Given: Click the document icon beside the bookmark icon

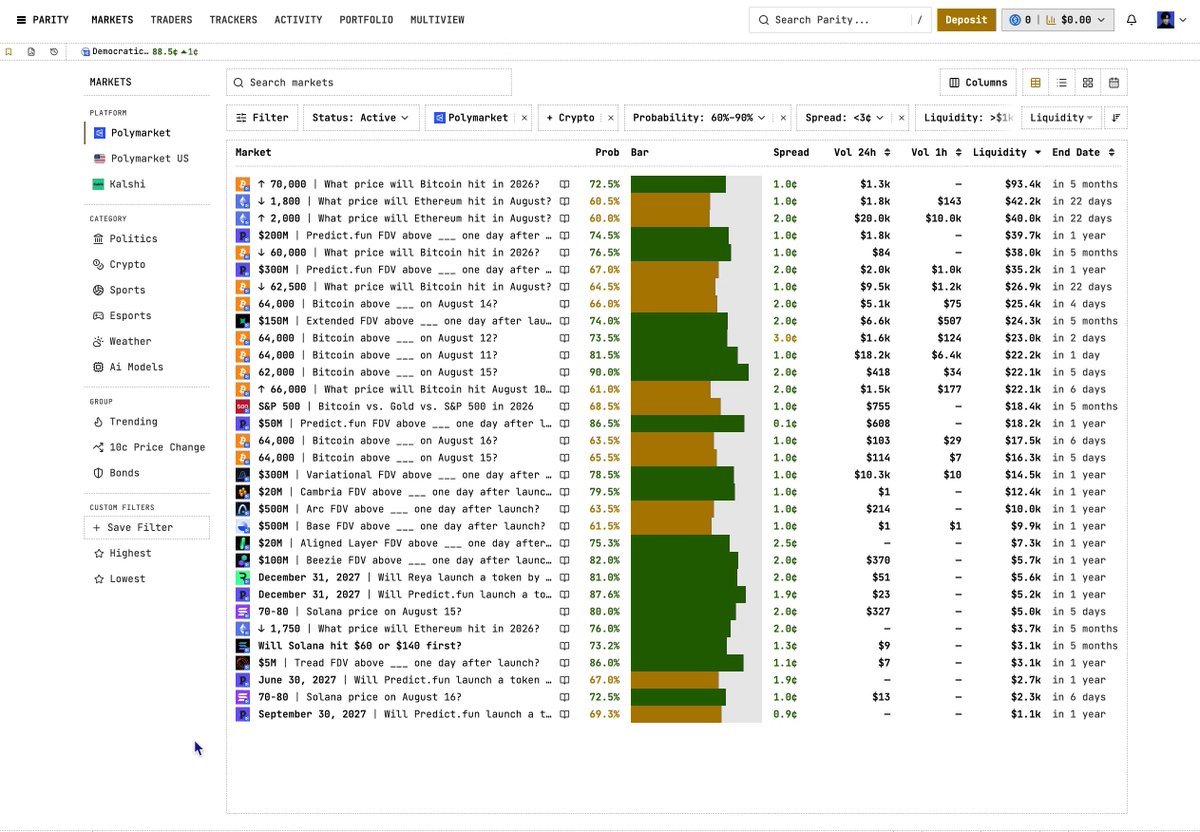Looking at the screenshot, I should (x=31, y=52).
